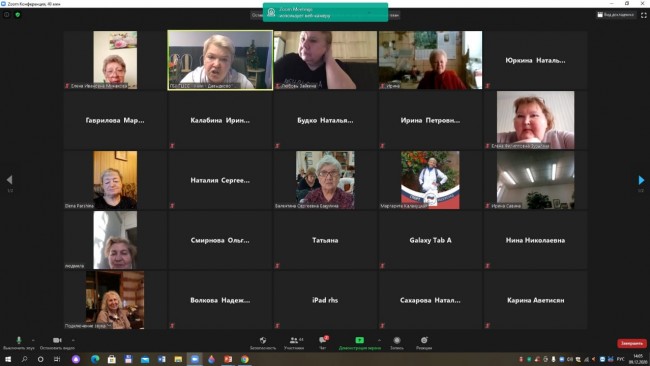
Task: Open Google Chrome from the taskbar
Action: [x=245, y=359]
